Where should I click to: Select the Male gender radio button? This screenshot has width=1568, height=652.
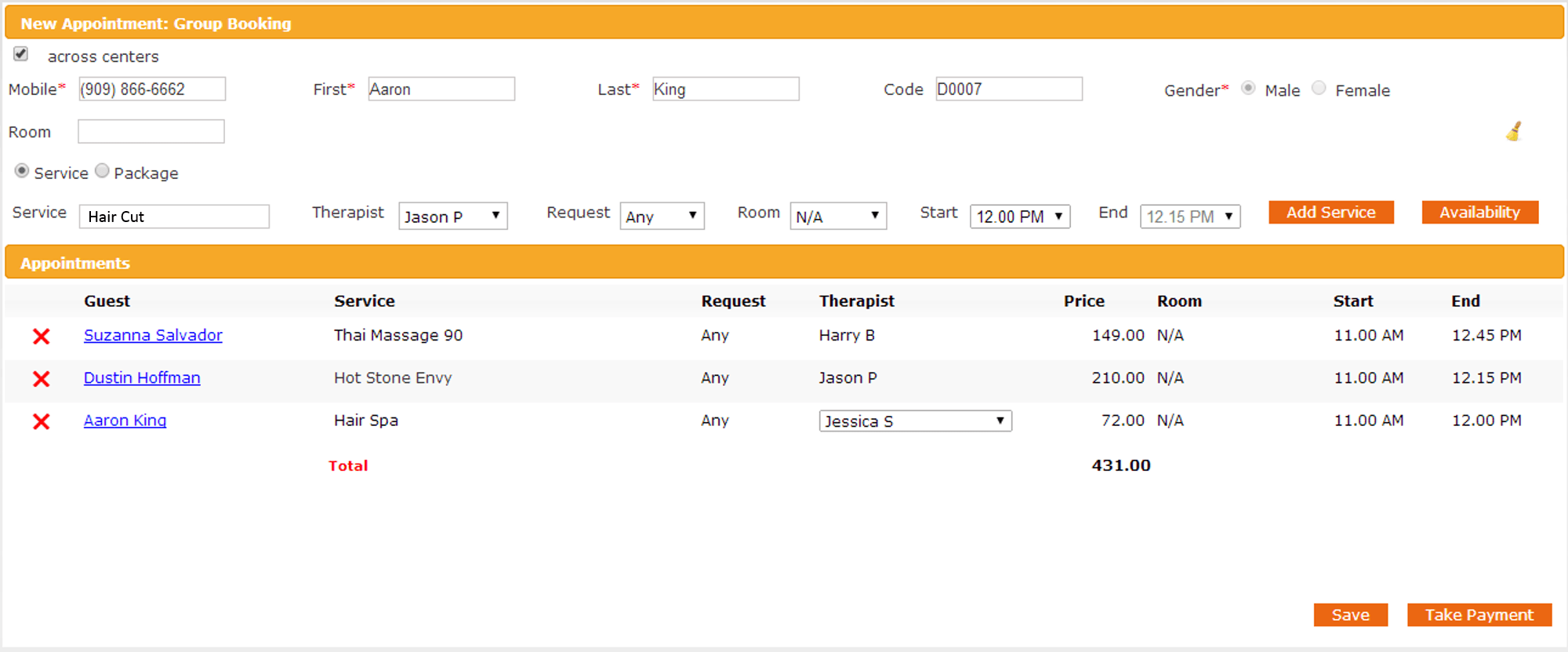tap(1248, 89)
